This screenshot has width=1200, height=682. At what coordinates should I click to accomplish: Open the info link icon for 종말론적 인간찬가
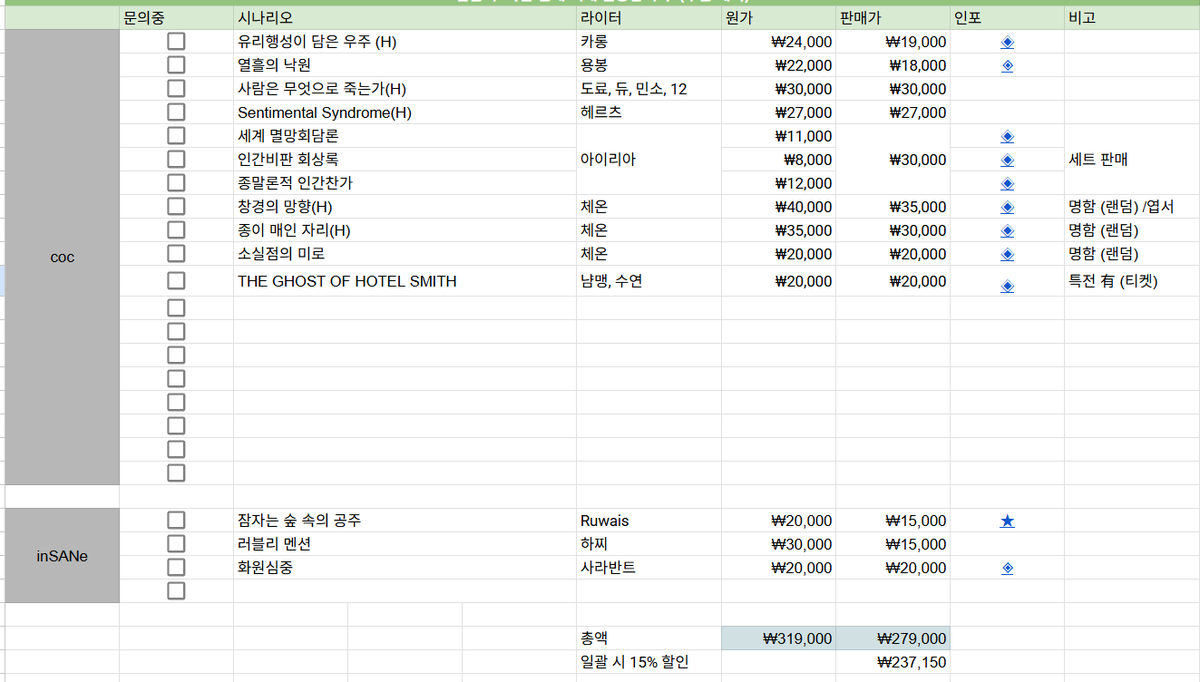1007,184
